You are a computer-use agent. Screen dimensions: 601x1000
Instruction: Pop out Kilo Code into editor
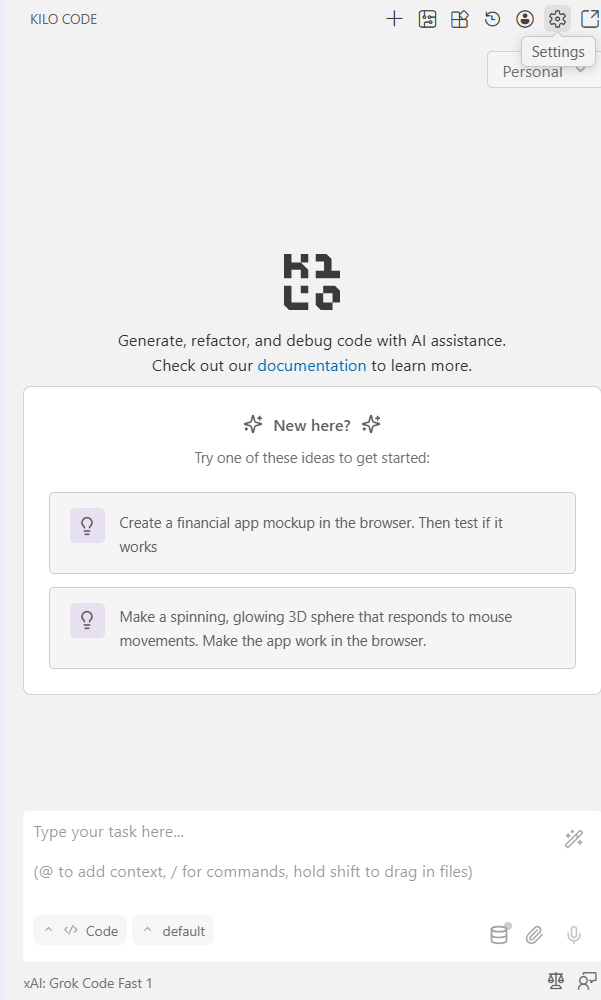[x=590, y=19]
